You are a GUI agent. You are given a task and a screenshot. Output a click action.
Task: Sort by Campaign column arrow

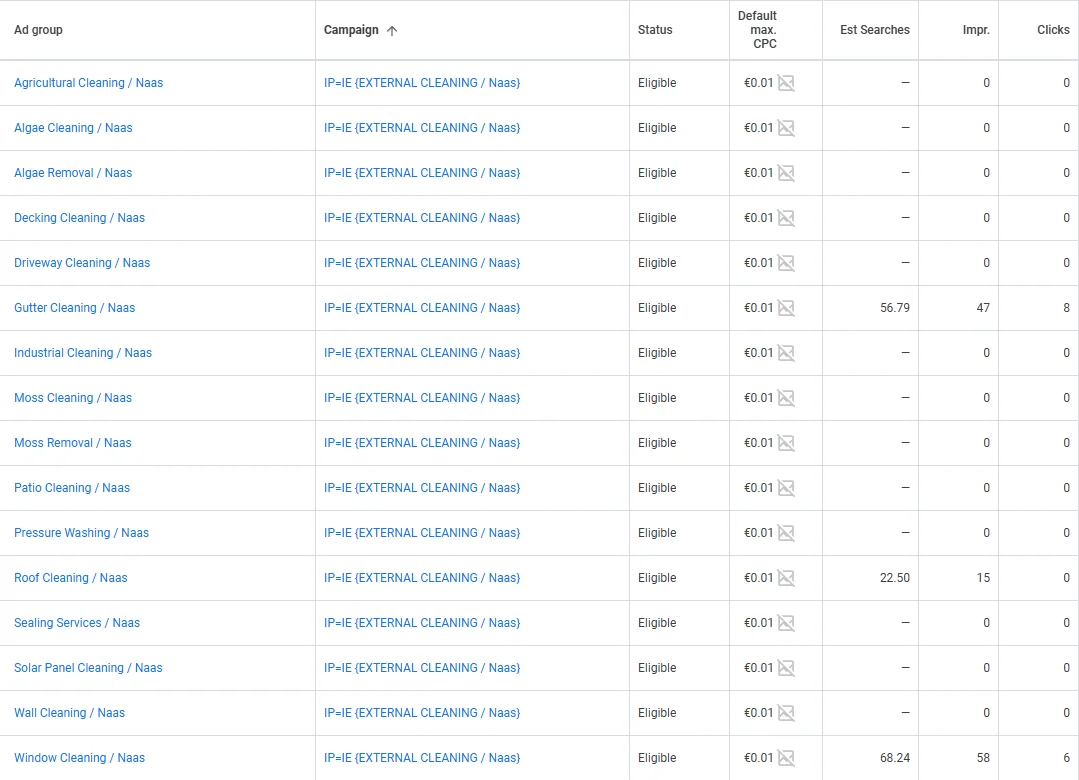(392, 30)
